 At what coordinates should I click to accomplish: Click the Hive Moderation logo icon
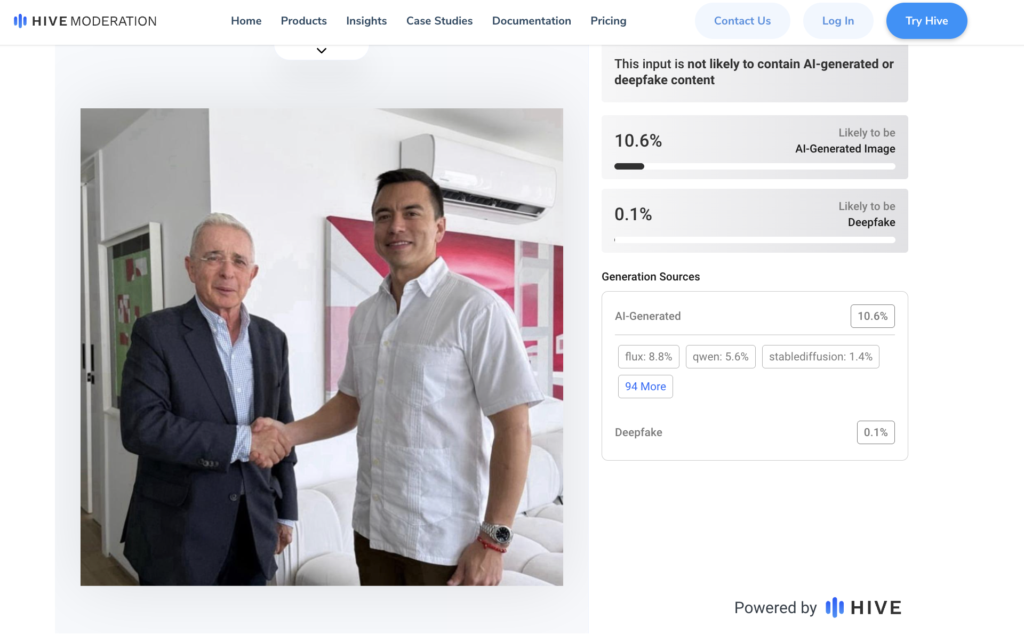[x=20, y=21]
